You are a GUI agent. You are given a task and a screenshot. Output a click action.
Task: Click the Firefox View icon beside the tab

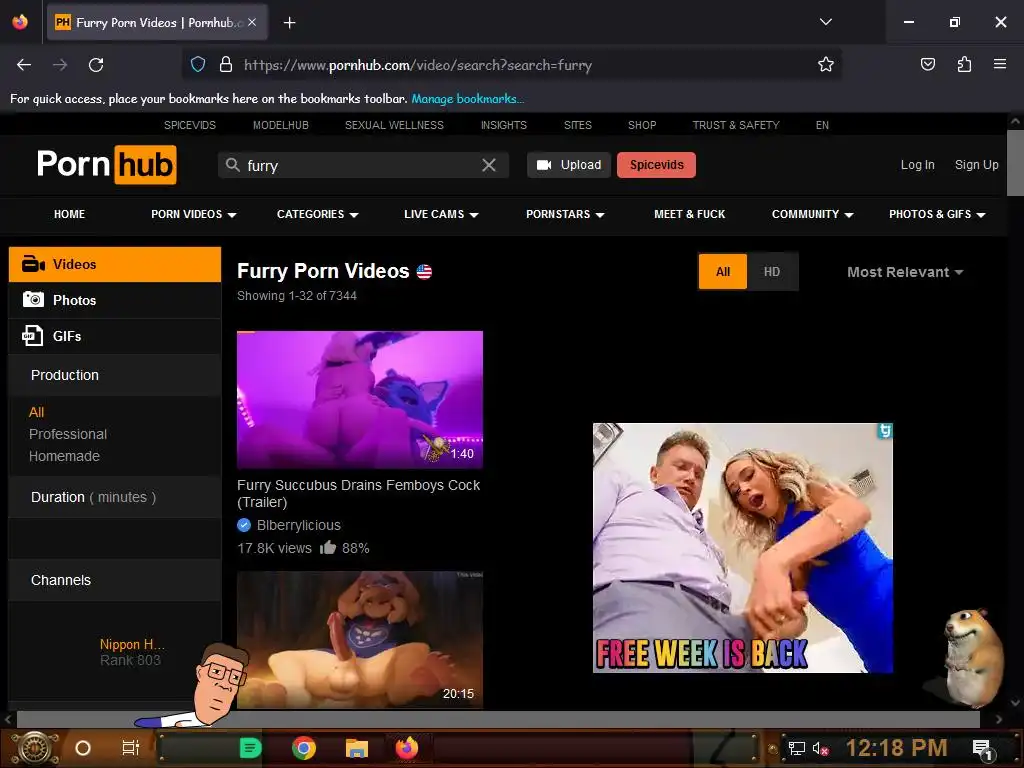pos(20,22)
